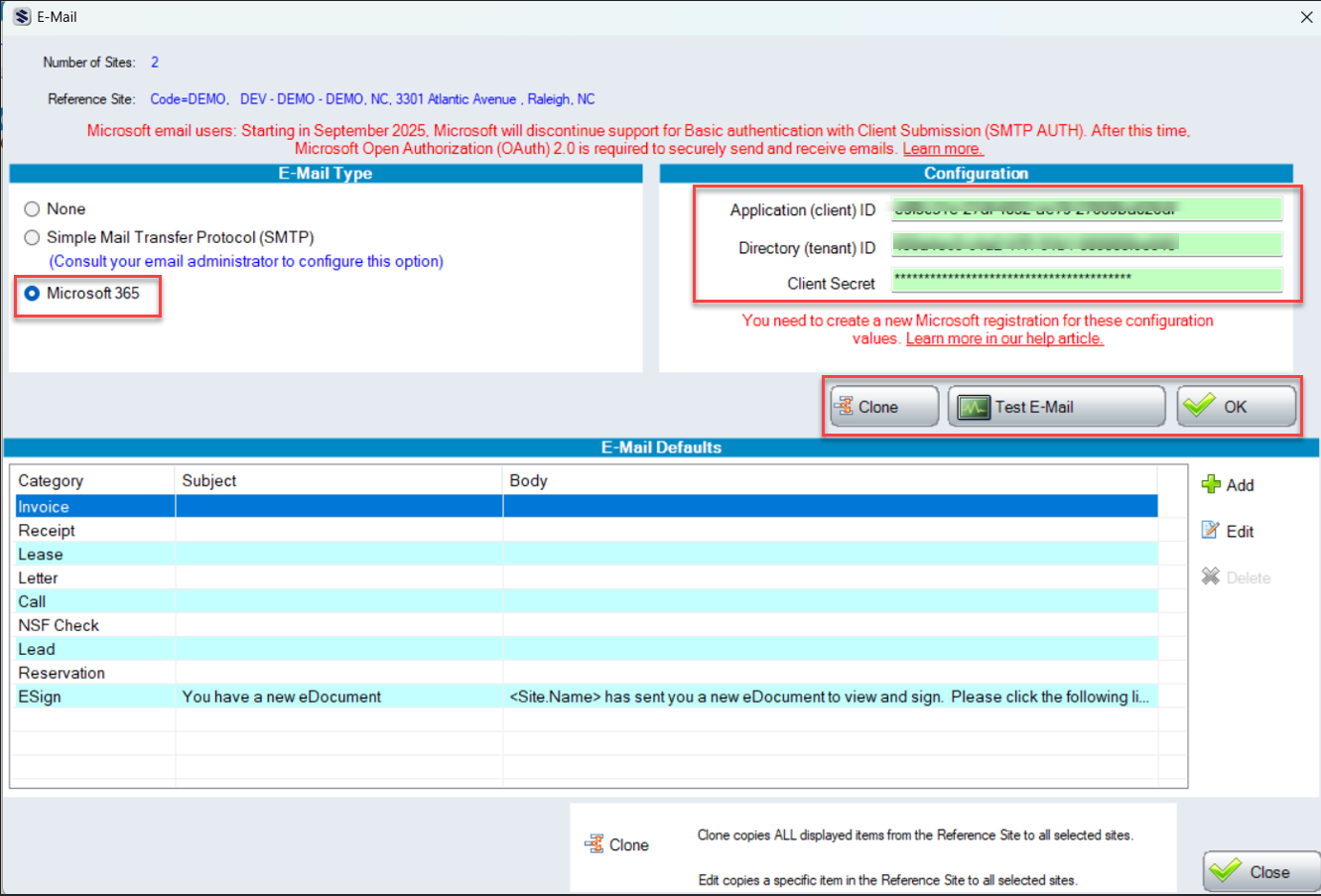Screen dimensions: 1321x896
Task: Select the Invoice category row
Action: point(585,506)
